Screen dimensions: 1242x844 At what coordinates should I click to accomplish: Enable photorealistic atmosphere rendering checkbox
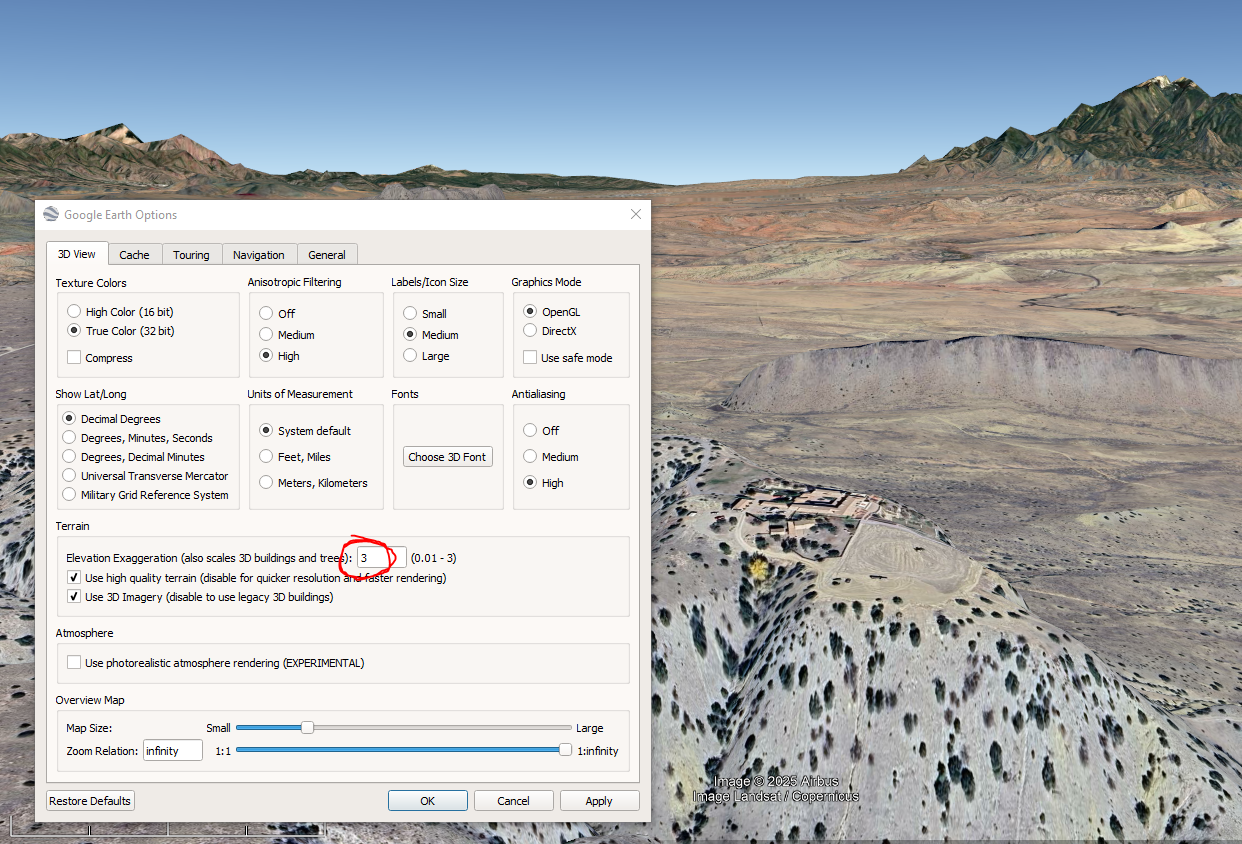tap(74, 662)
